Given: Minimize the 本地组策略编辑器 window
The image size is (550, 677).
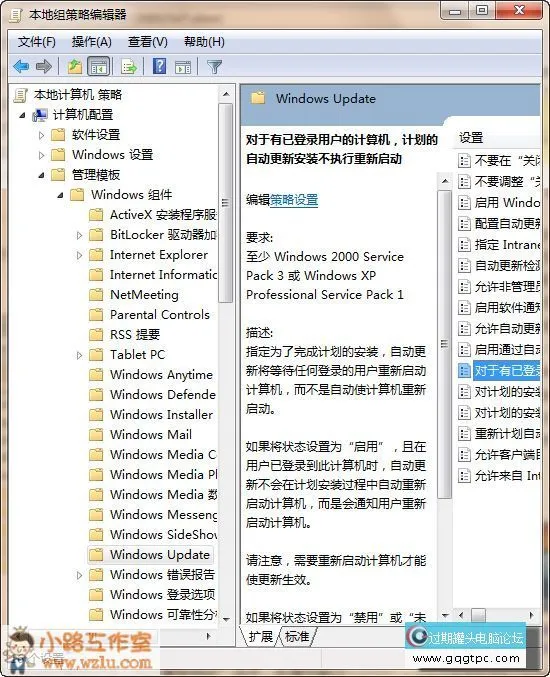Looking at the screenshot, I should 455,11.
